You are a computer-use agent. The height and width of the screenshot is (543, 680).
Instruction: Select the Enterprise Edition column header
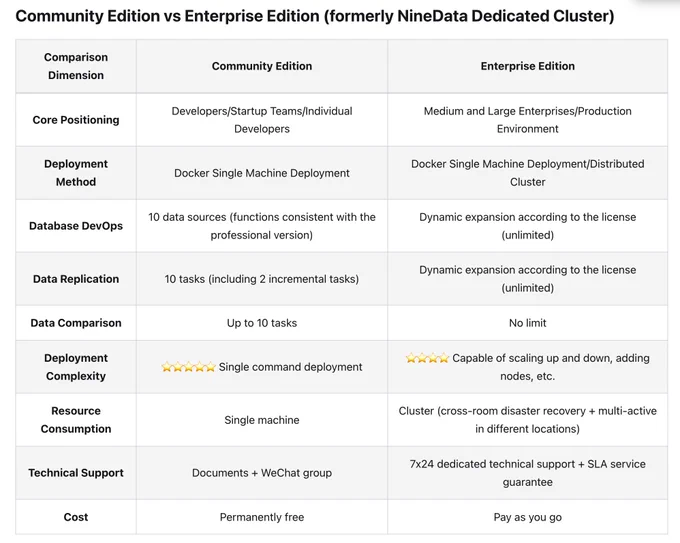tap(527, 66)
